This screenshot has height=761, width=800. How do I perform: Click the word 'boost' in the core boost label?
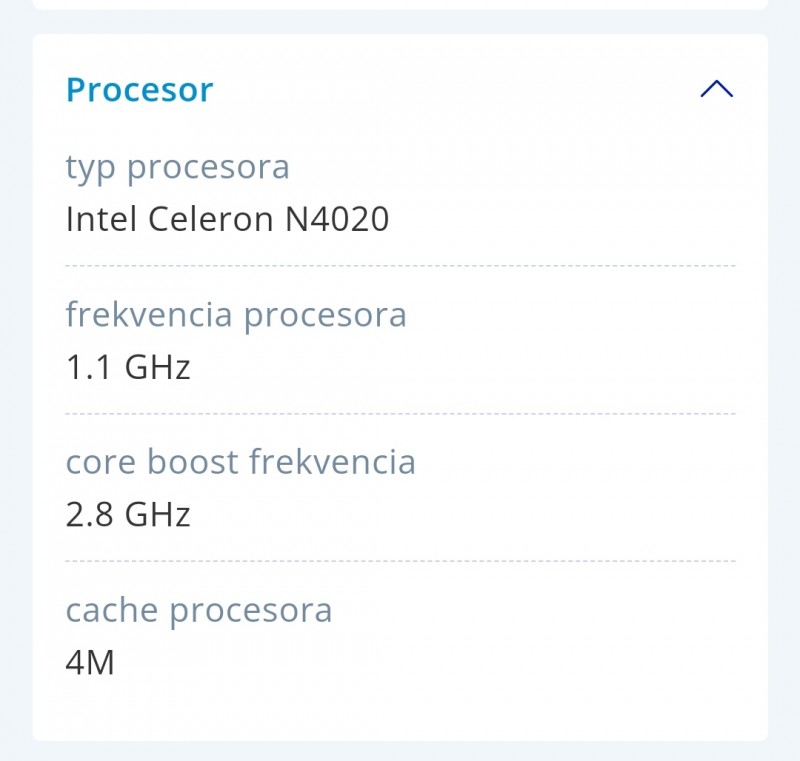pyautogui.click(x=193, y=462)
